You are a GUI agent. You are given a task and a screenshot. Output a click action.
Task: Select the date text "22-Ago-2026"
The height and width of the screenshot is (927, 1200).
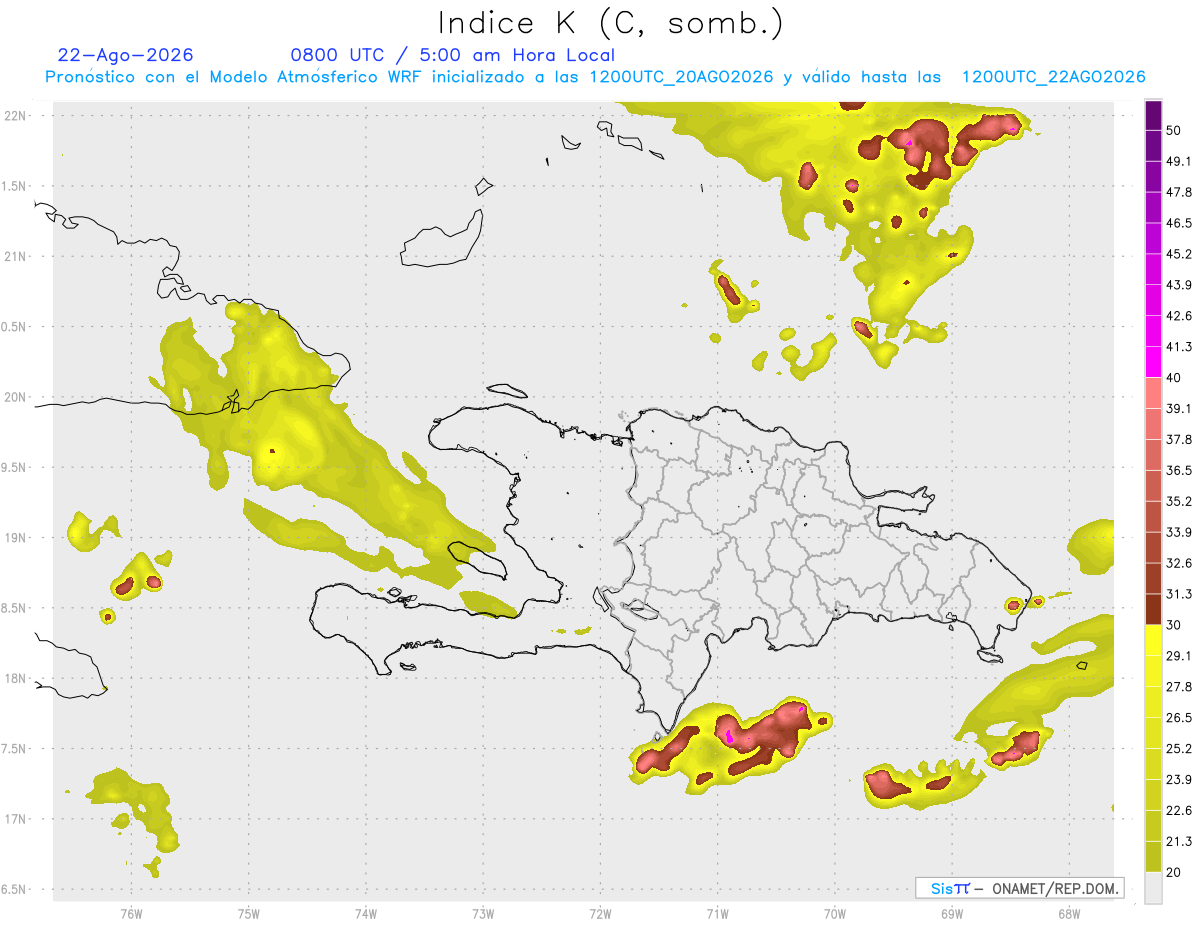[x=126, y=55]
